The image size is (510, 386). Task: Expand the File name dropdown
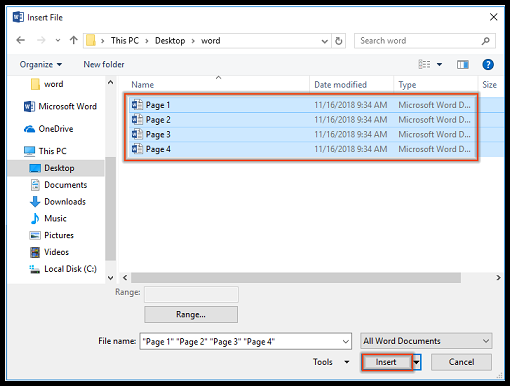coord(346,341)
